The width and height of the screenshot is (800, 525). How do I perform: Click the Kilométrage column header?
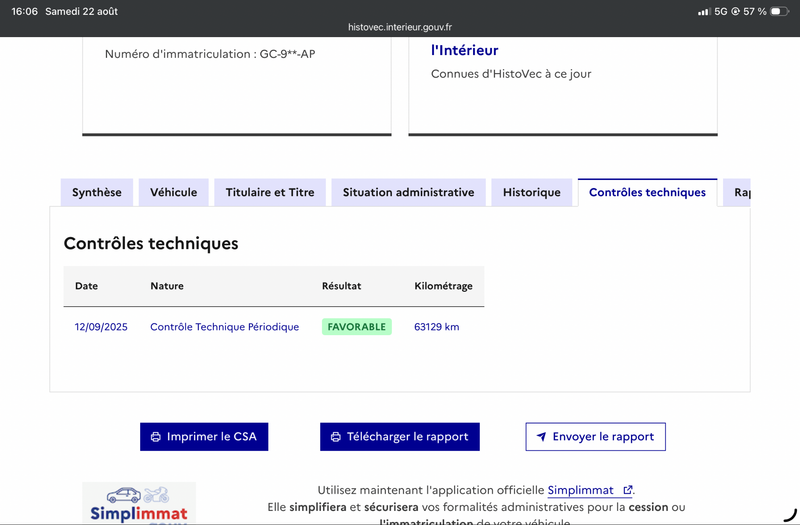[x=443, y=286]
